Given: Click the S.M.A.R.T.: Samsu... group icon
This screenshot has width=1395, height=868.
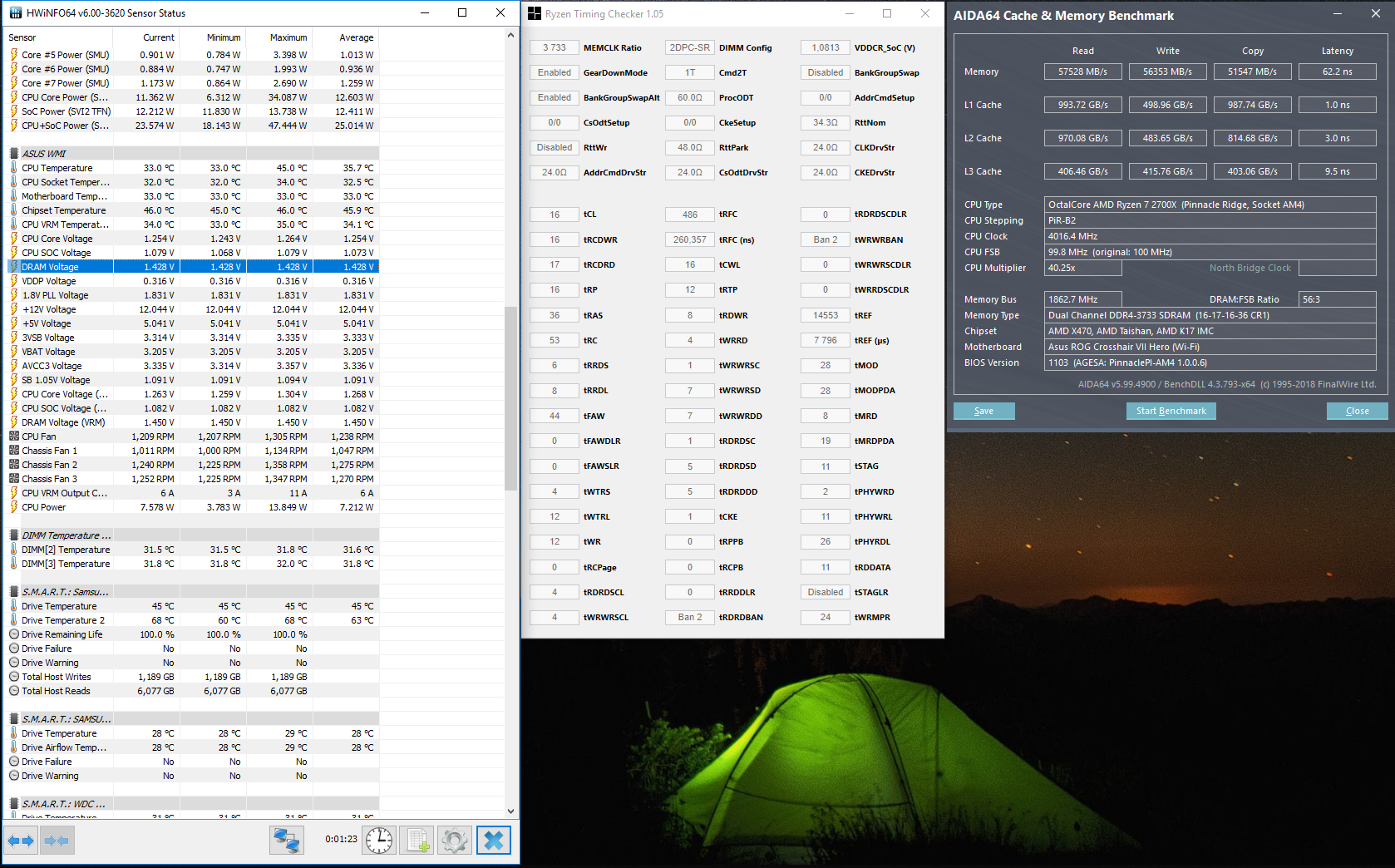Looking at the screenshot, I should click(14, 592).
